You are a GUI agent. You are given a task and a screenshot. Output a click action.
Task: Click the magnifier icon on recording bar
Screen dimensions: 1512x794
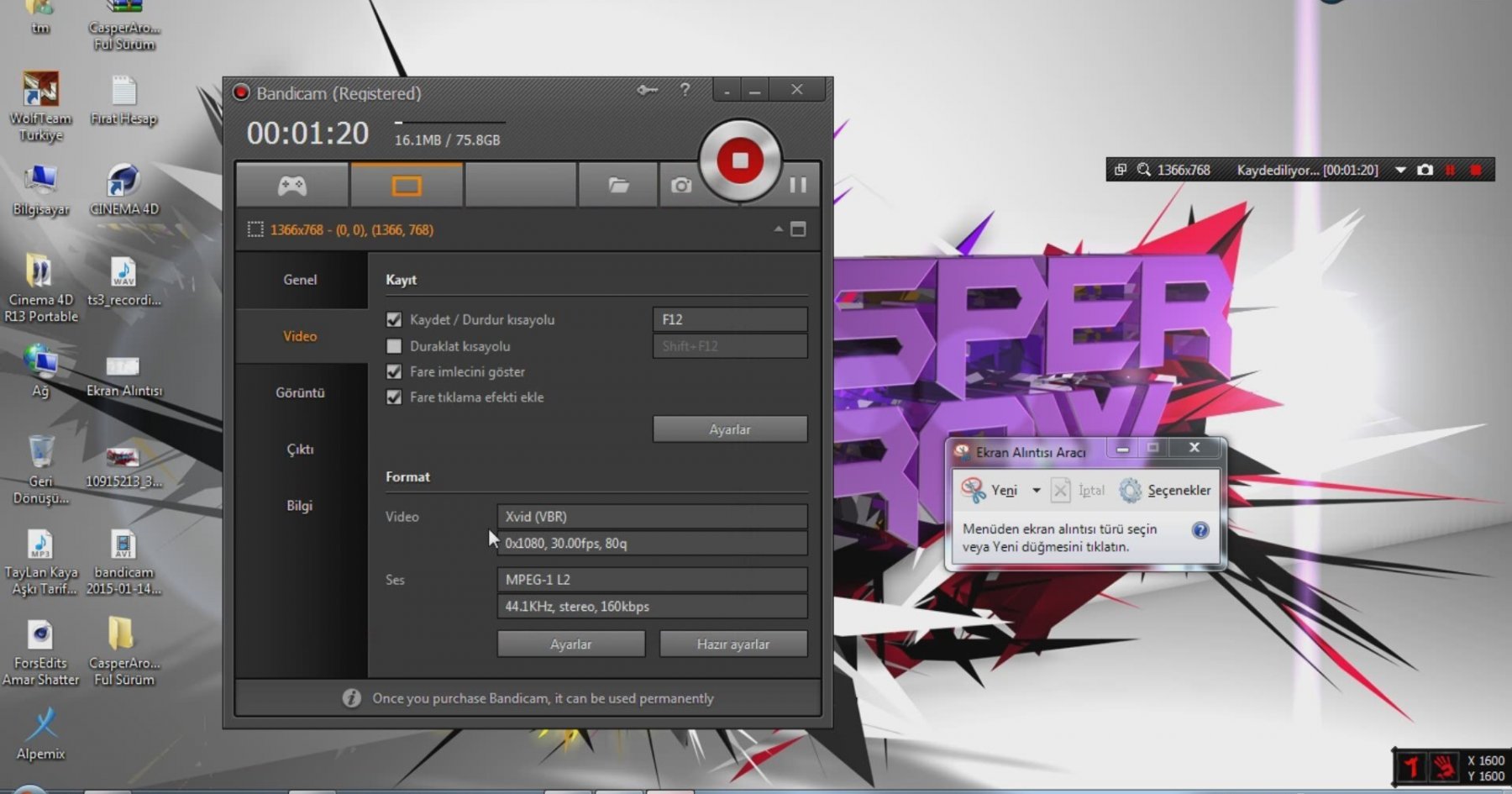[1143, 170]
